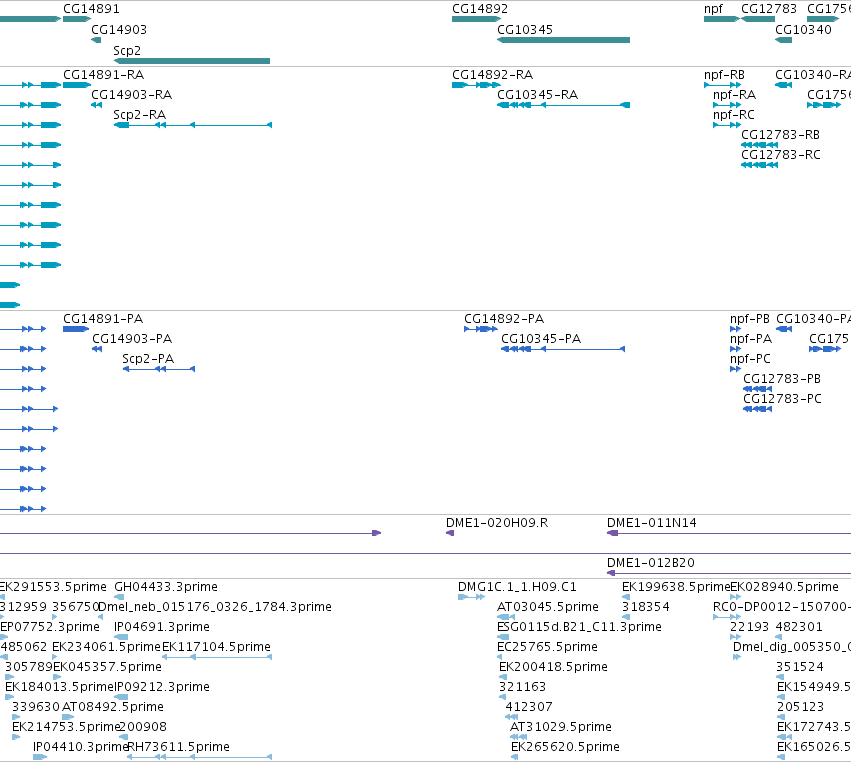Select the CG10345-PA protein label
Screen dimensions: 851x762
pyautogui.click(x=541, y=339)
